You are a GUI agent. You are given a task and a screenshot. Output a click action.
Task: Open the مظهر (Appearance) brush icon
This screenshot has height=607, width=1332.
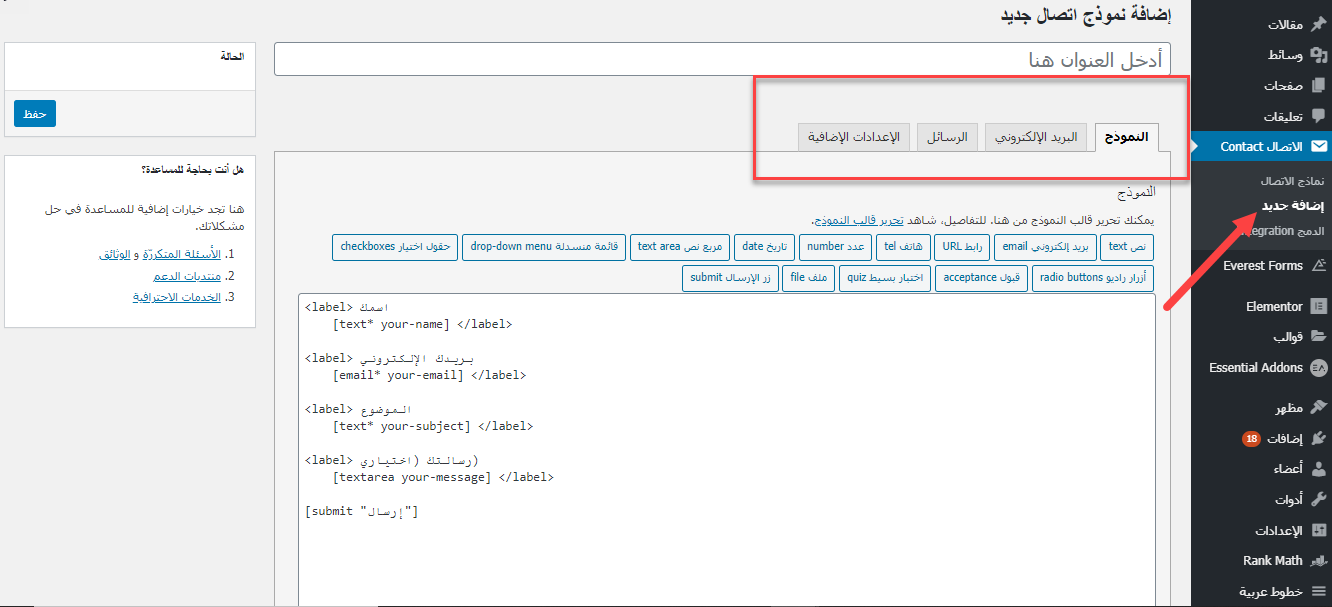click(x=1319, y=408)
